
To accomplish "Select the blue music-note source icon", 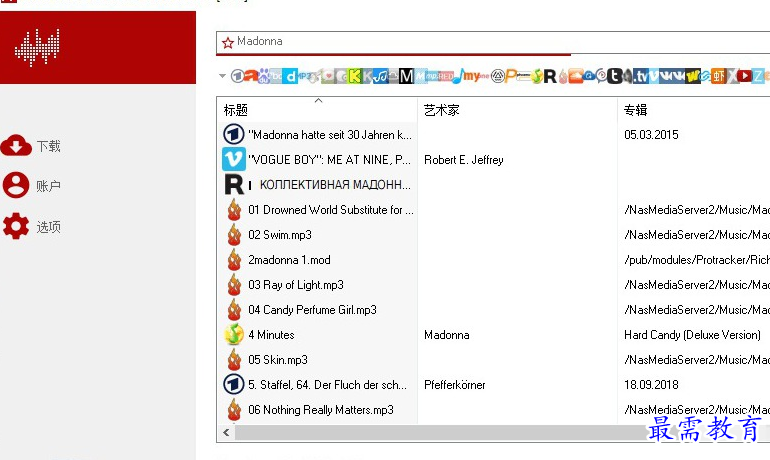I will [x=459, y=76].
